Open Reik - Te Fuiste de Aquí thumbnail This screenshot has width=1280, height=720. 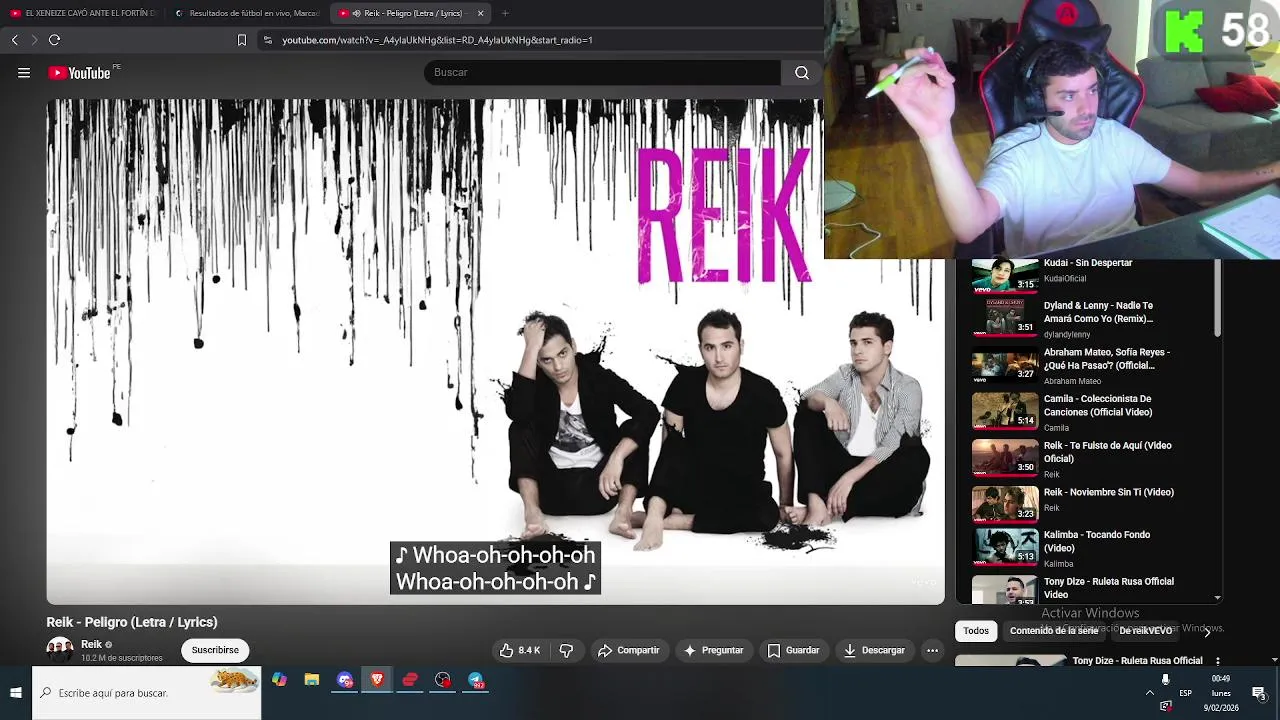coord(1005,458)
